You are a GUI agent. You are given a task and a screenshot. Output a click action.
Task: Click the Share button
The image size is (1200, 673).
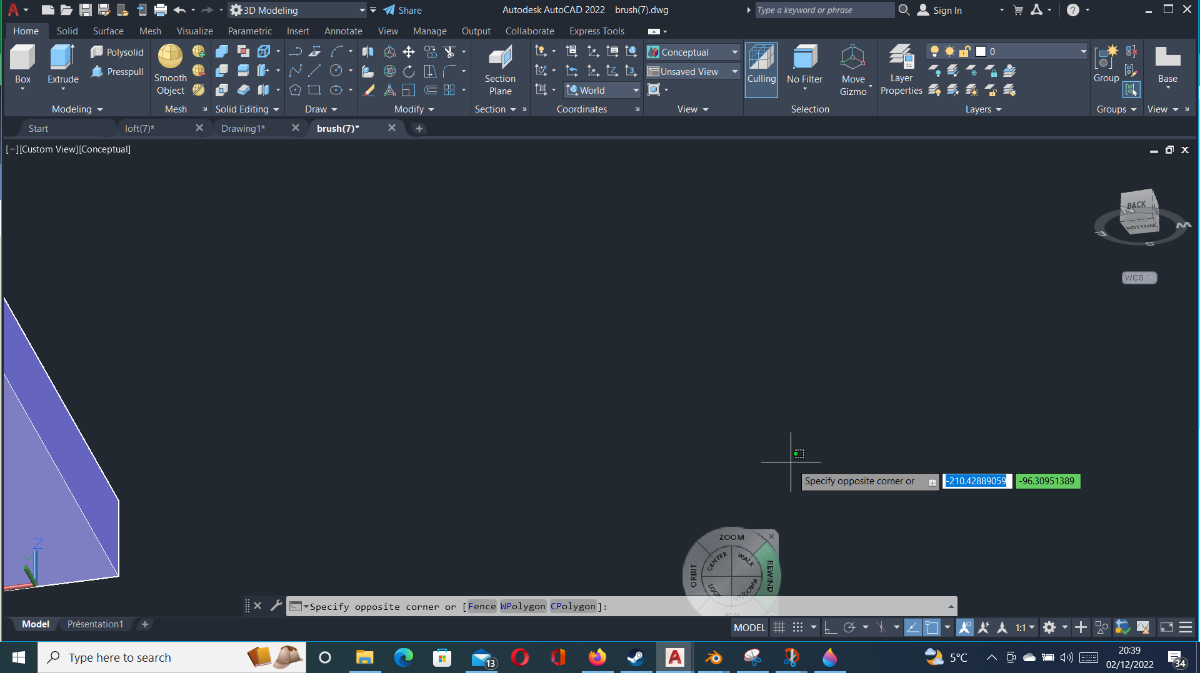coord(402,10)
